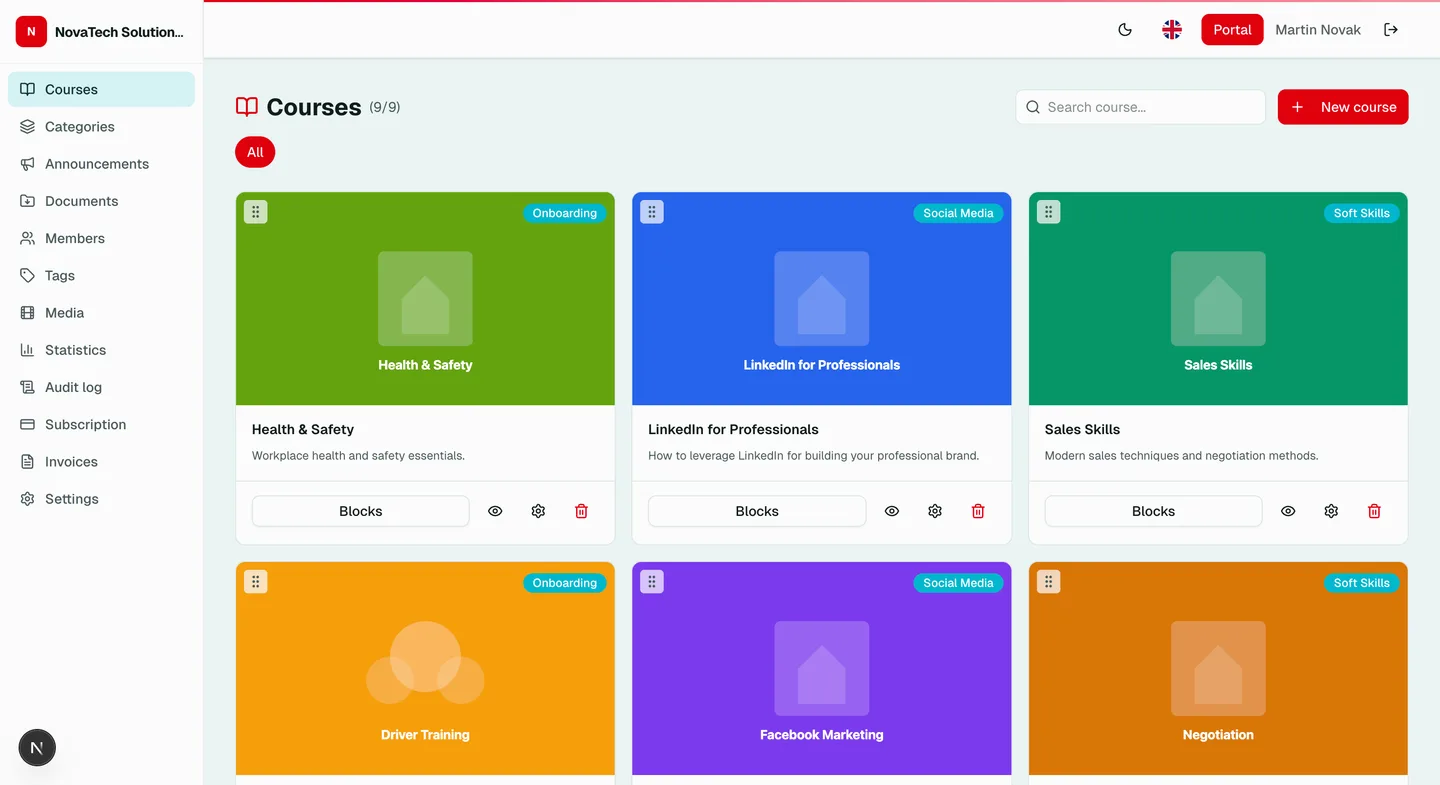Open course settings for Health & Safety
1440x785 pixels.
click(538, 511)
